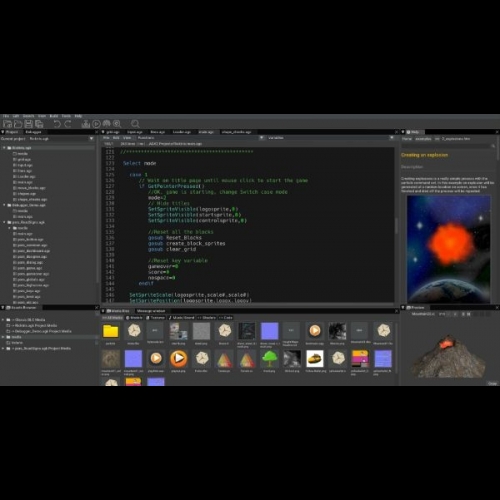500x500 pixels.
Task: Open grid.agc in the Tetris project tree
Action: (x=24, y=159)
